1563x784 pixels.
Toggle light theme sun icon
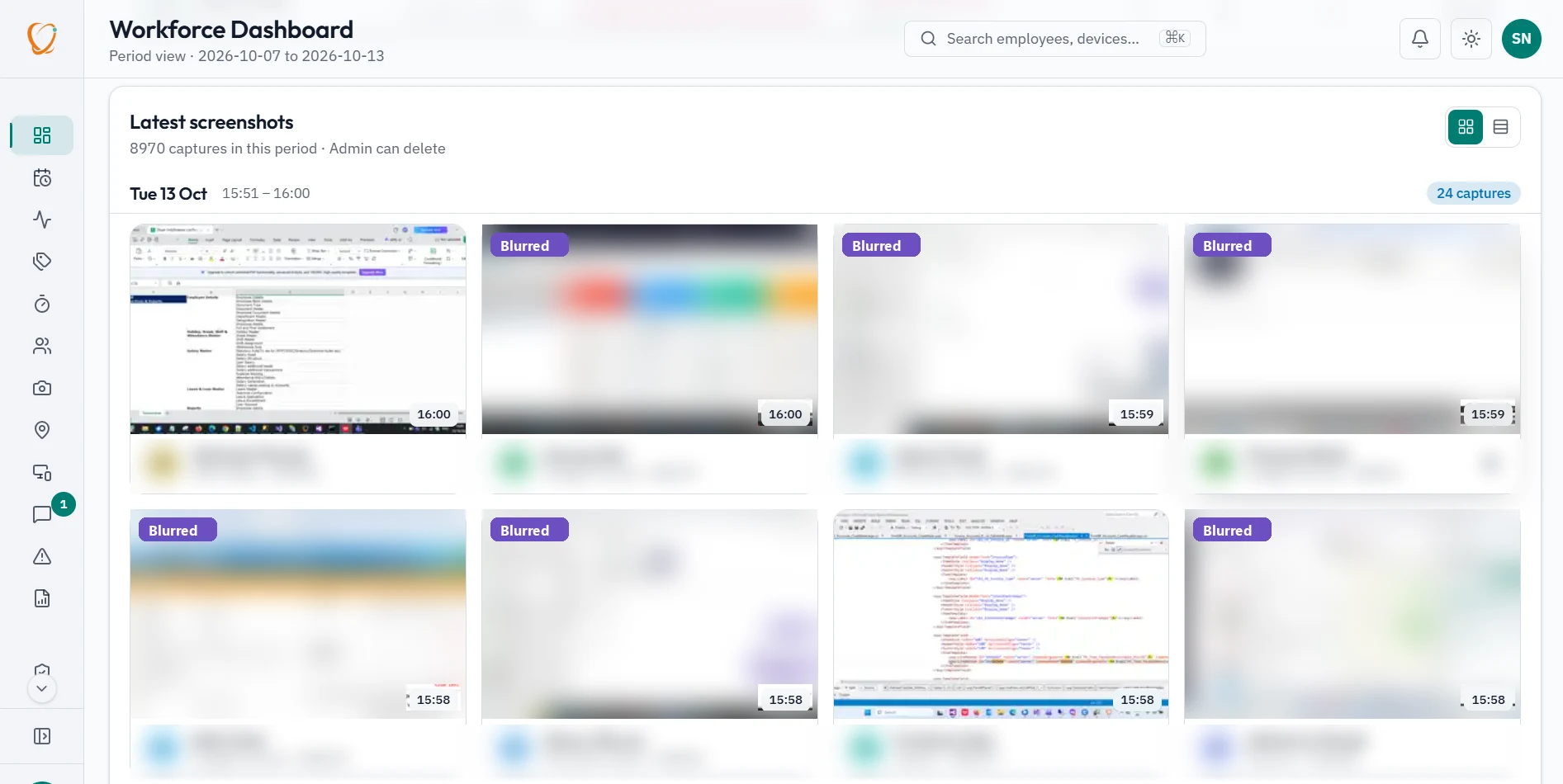pyautogui.click(x=1471, y=39)
